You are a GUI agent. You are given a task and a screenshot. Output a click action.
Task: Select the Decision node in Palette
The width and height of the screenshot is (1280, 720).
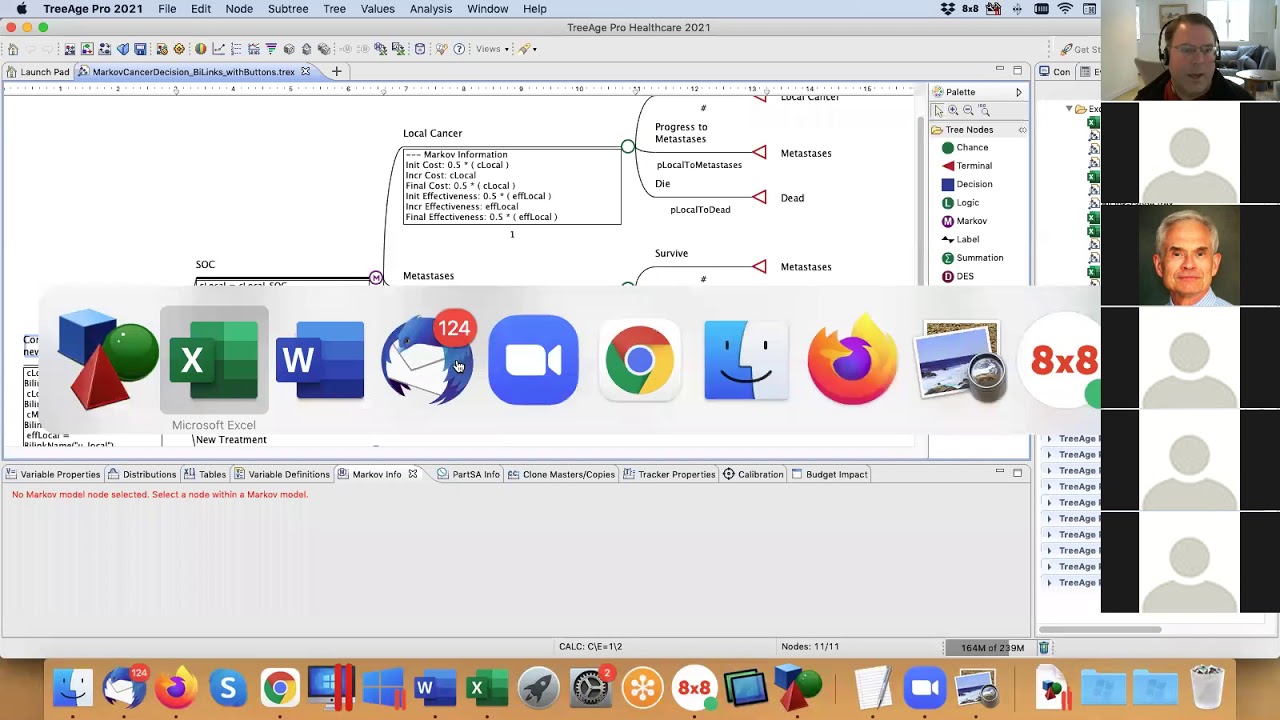(966, 184)
